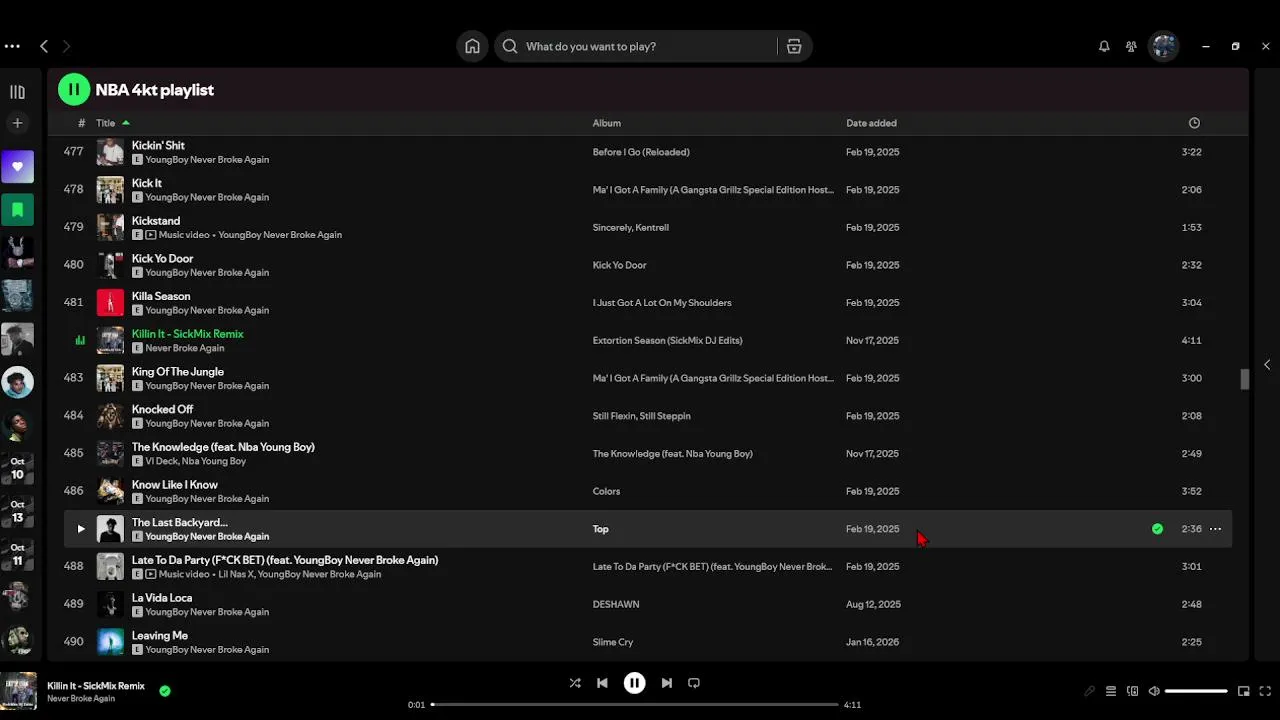Toggle shuffle playback
Viewport: 1280px width, 720px height.
point(575,683)
